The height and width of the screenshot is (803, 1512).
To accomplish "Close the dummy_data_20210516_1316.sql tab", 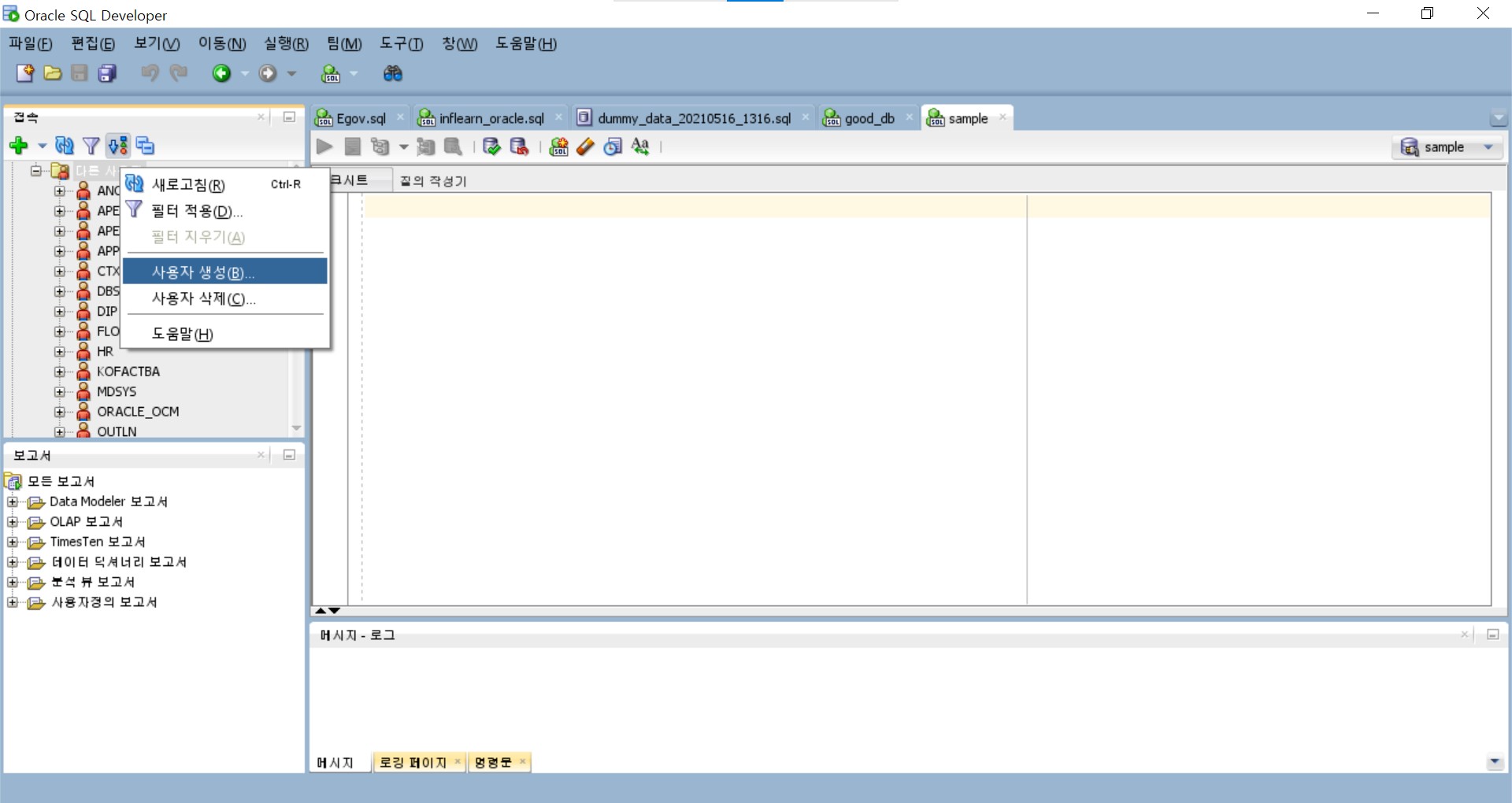I will click(x=806, y=117).
